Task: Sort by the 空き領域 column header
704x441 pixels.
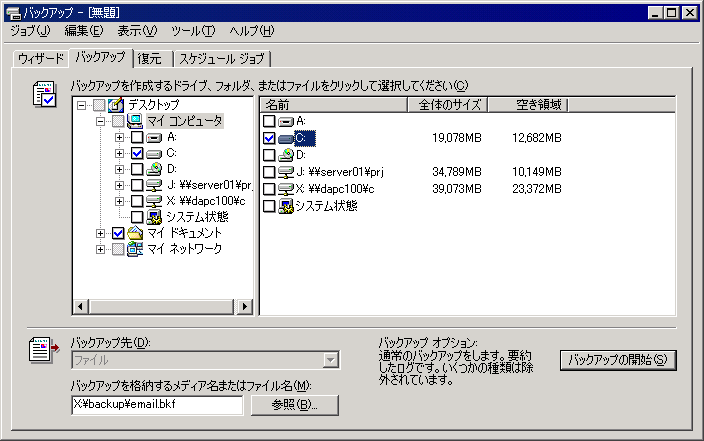Action: pyautogui.click(x=528, y=105)
